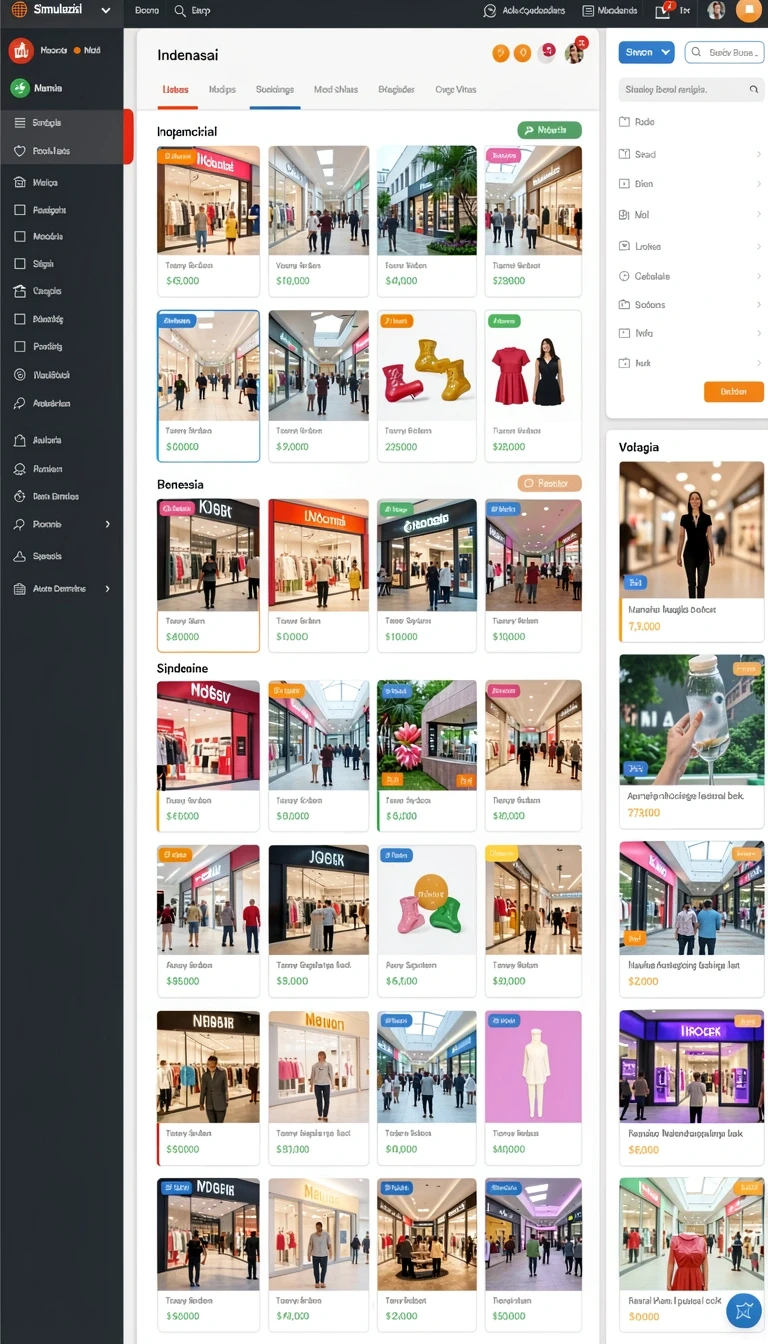This screenshot has width=768, height=1344.
Task: Switch to the Liobes tab
Action: (175, 90)
